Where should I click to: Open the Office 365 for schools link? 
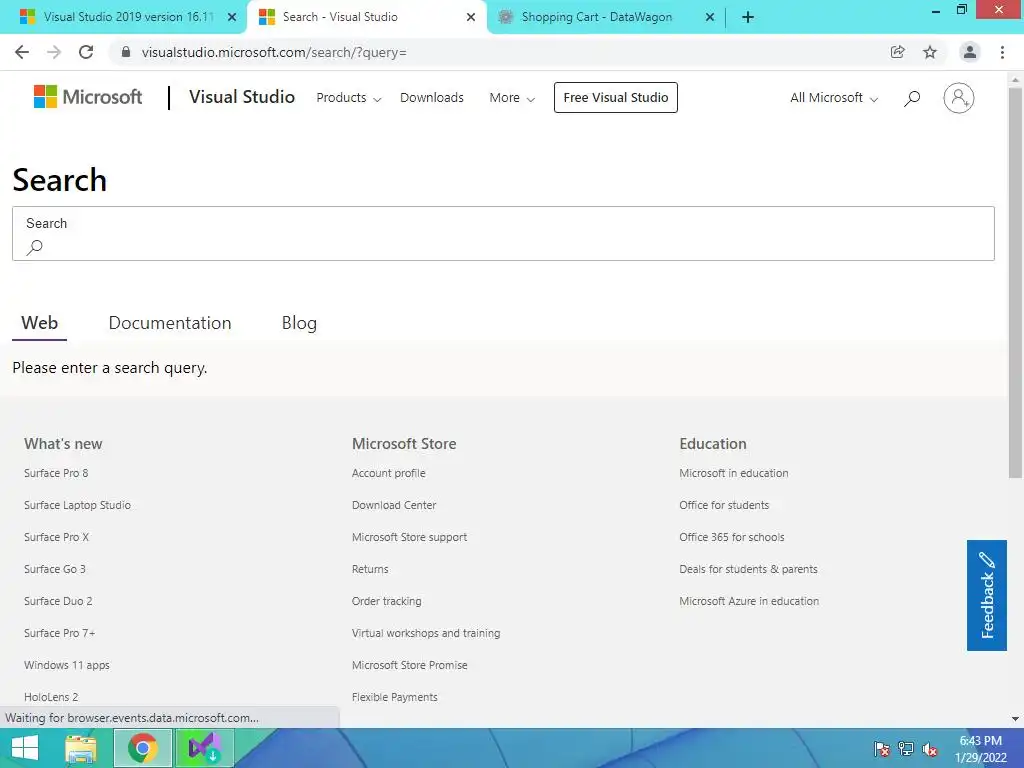pos(731,537)
